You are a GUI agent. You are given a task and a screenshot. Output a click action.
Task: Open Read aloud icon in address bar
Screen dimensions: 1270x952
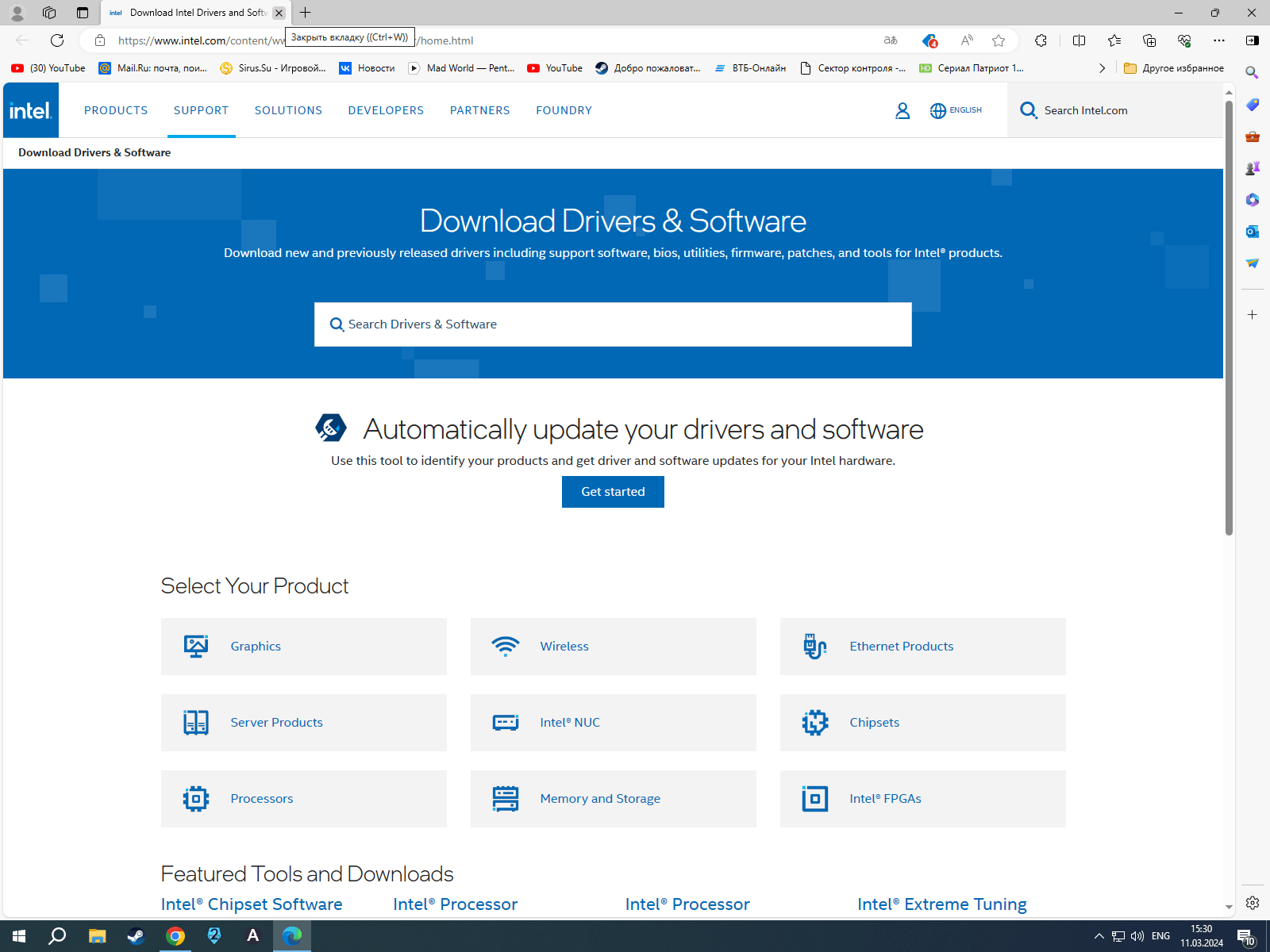pyautogui.click(x=967, y=40)
